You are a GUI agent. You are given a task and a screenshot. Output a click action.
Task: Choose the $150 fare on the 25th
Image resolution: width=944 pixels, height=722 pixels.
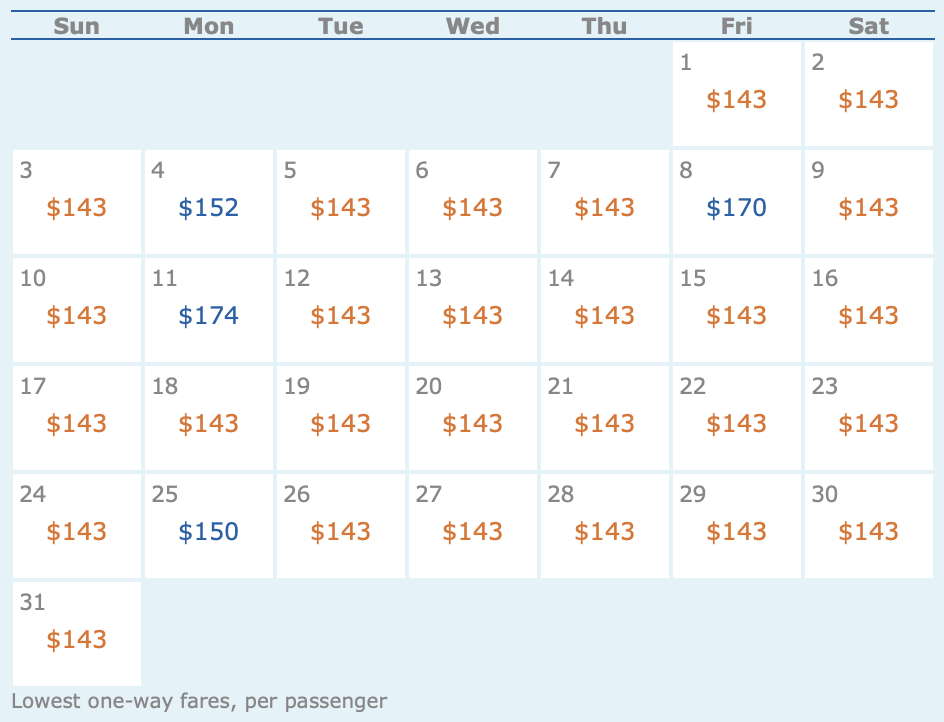[209, 532]
